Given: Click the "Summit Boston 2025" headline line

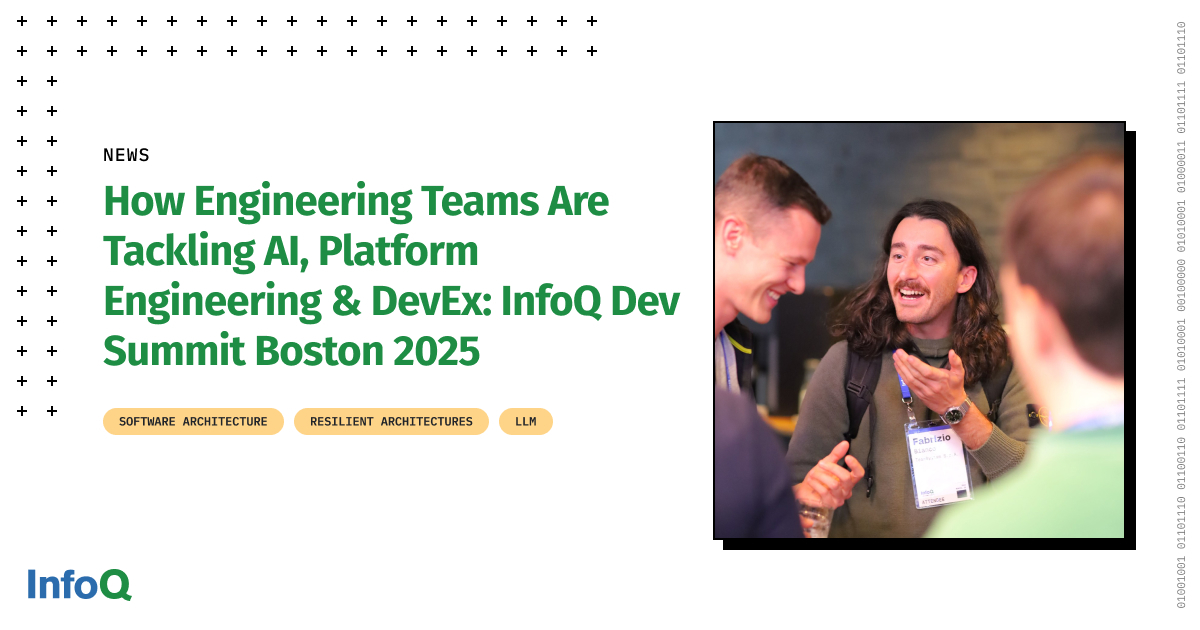Looking at the screenshot, I should [x=291, y=351].
